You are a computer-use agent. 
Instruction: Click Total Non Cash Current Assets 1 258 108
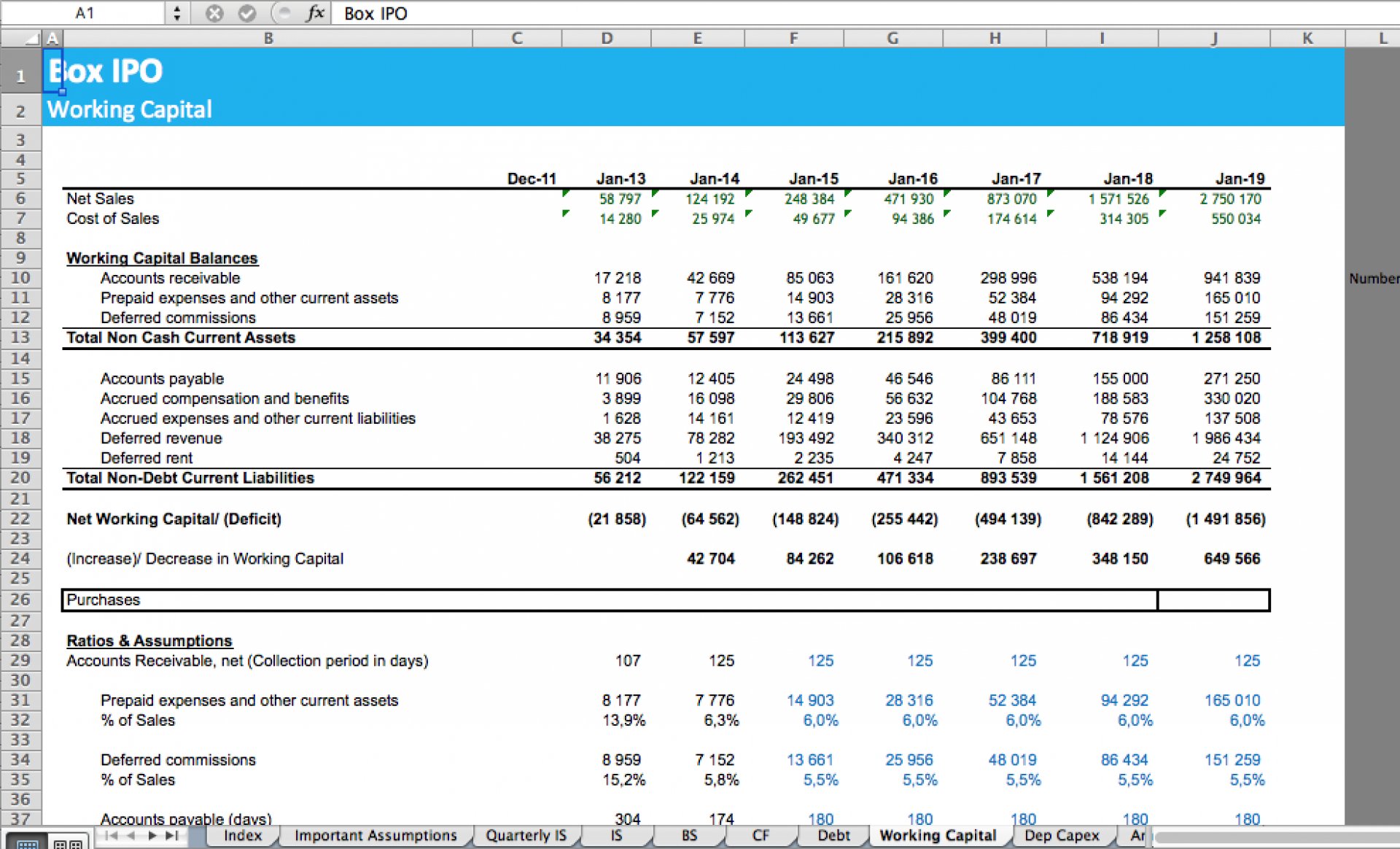pos(1226,338)
